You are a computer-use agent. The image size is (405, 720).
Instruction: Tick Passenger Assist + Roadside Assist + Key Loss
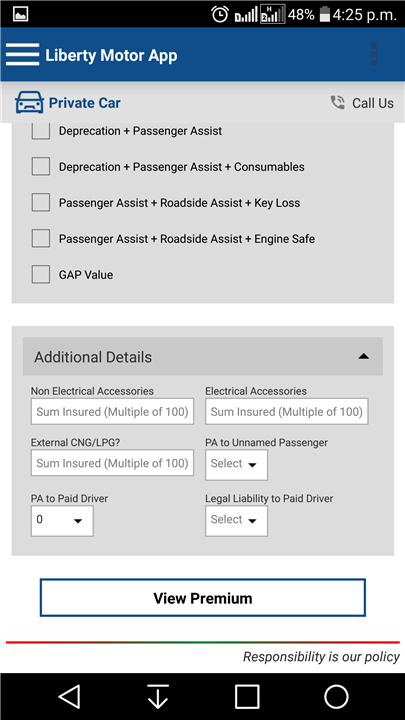click(41, 202)
